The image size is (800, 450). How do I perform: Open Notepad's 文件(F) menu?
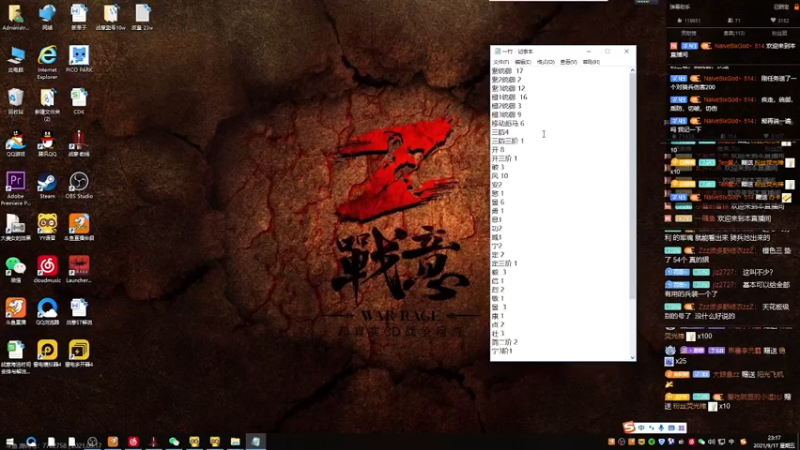pos(501,62)
